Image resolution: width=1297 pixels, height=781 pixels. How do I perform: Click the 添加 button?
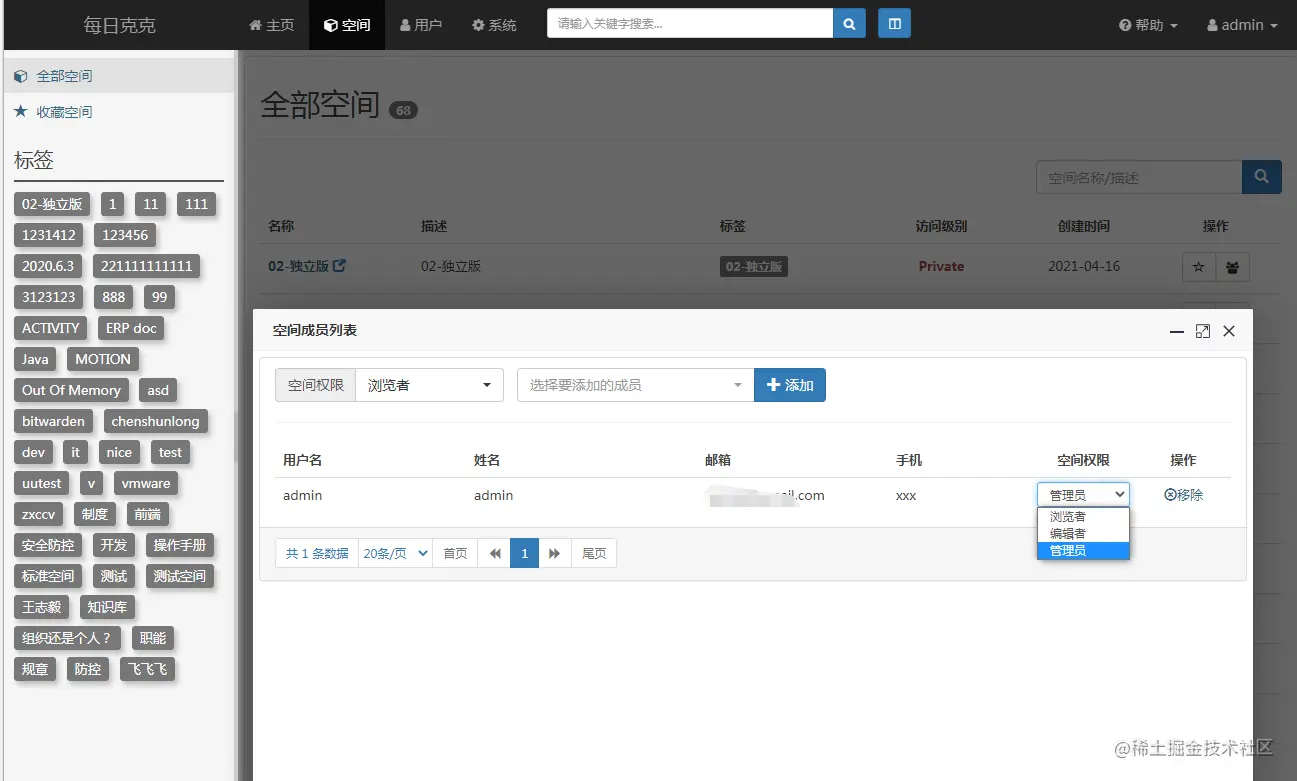[790, 385]
